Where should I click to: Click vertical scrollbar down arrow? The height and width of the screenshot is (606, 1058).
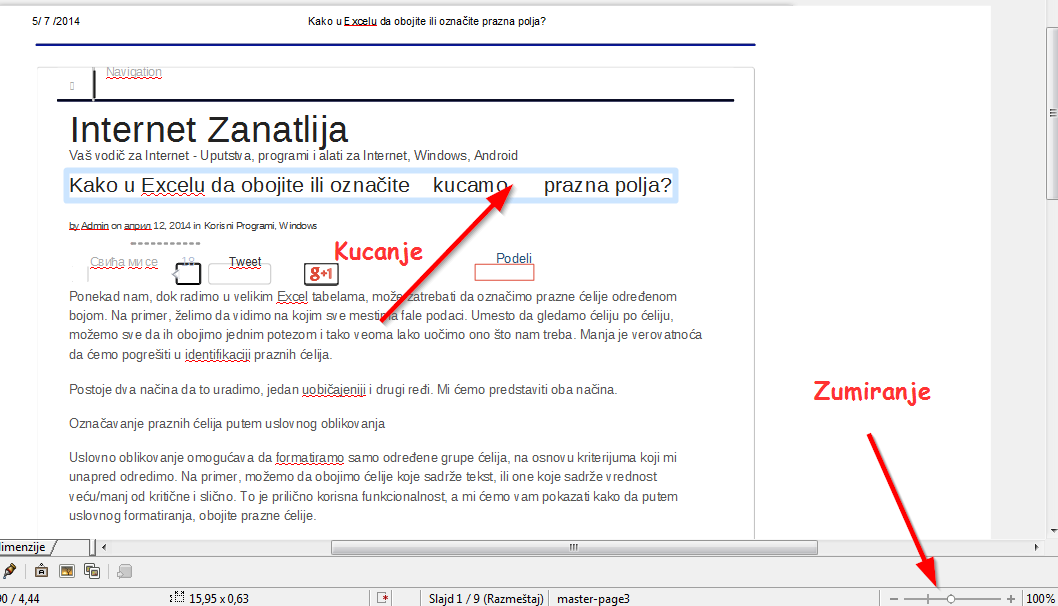pos(1053,532)
